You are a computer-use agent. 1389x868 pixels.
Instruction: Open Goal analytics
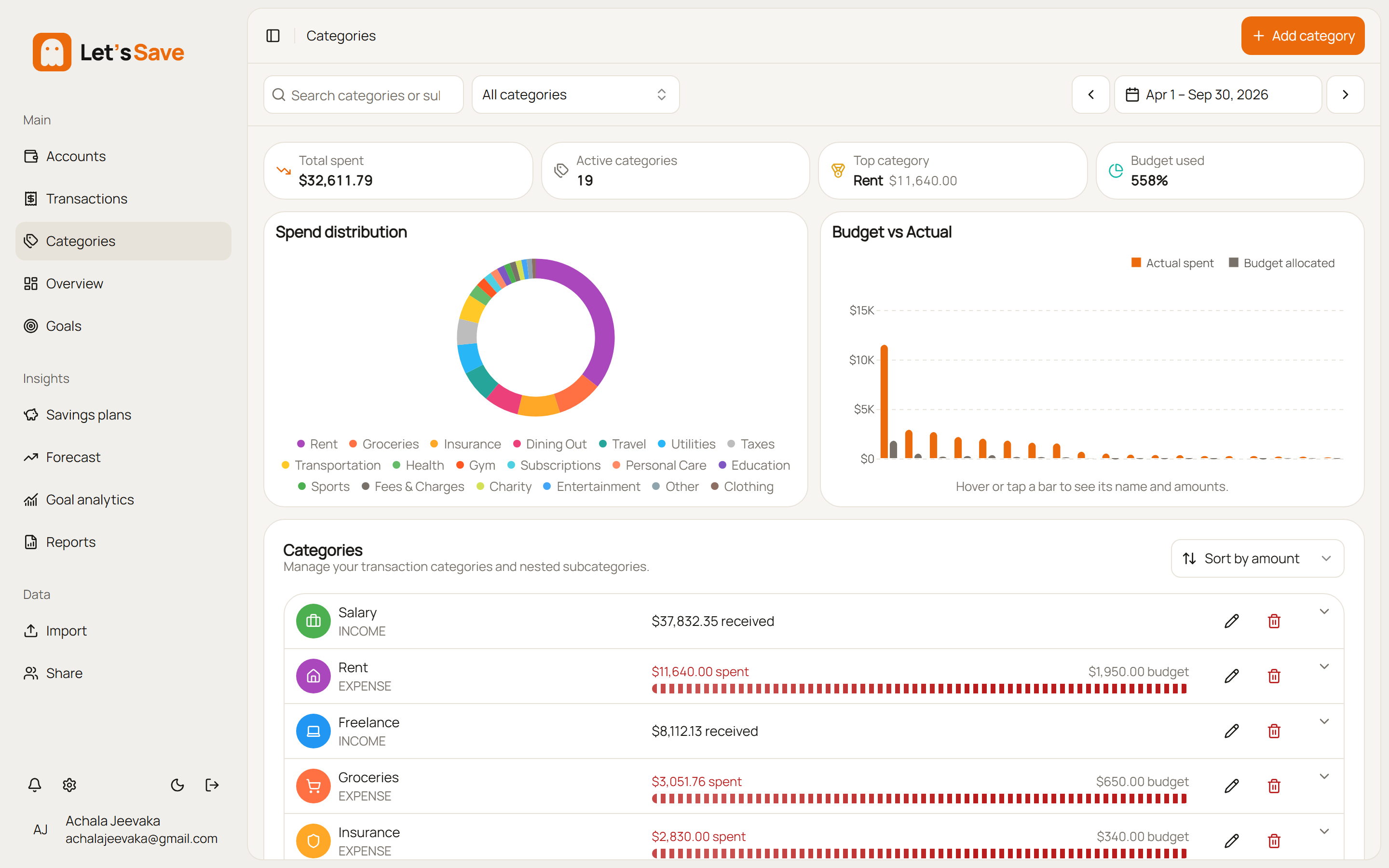coord(123,500)
